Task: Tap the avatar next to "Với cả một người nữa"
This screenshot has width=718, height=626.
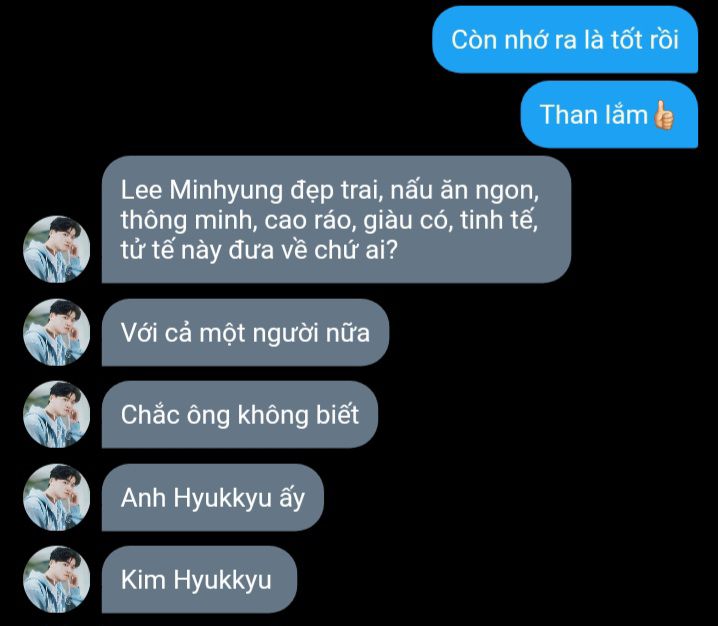Action: point(56,332)
